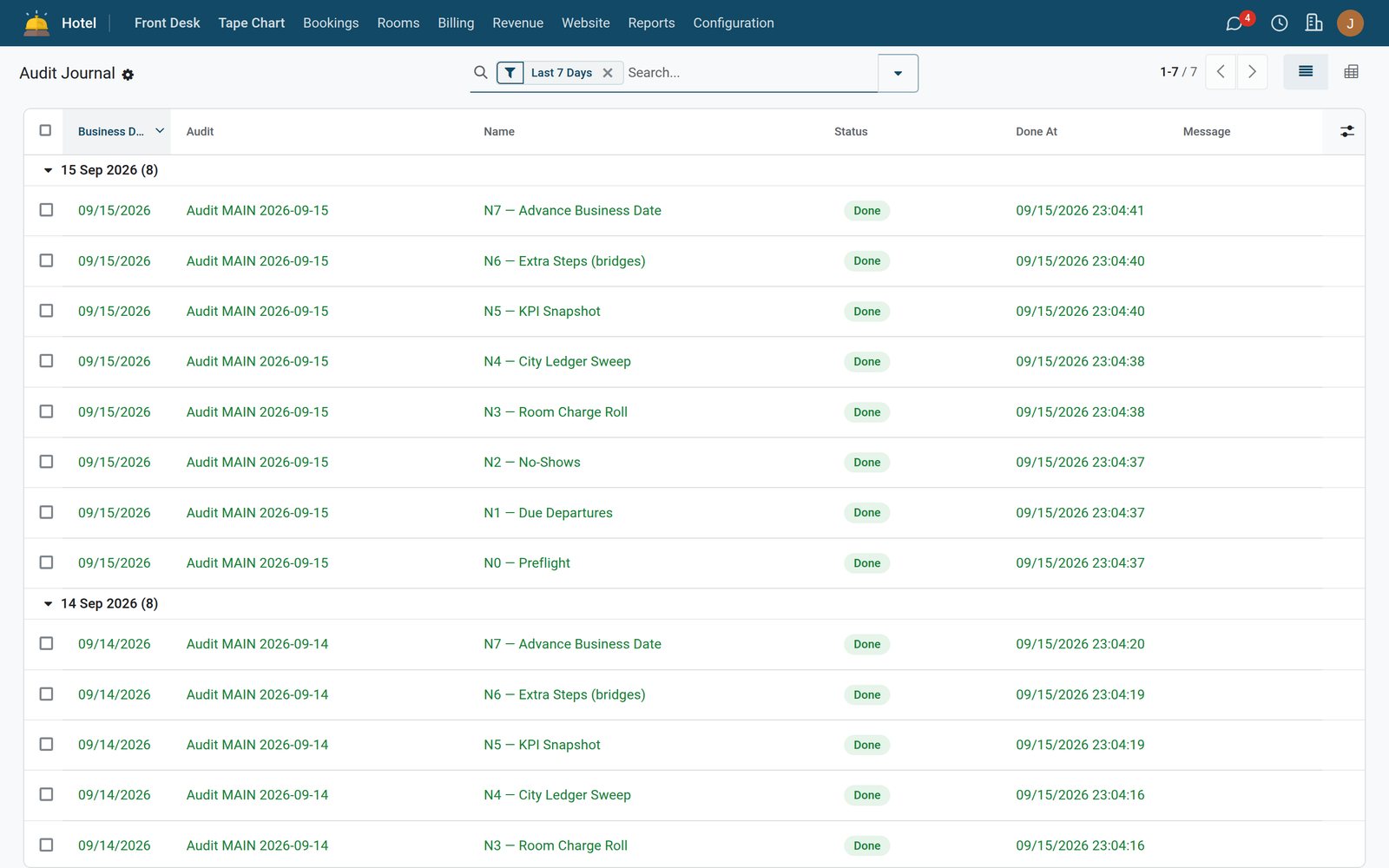Screen dimensions: 1389x868
Task: Select the N7 Advance Business Date 09/14 checkbox
Action: click(x=46, y=643)
